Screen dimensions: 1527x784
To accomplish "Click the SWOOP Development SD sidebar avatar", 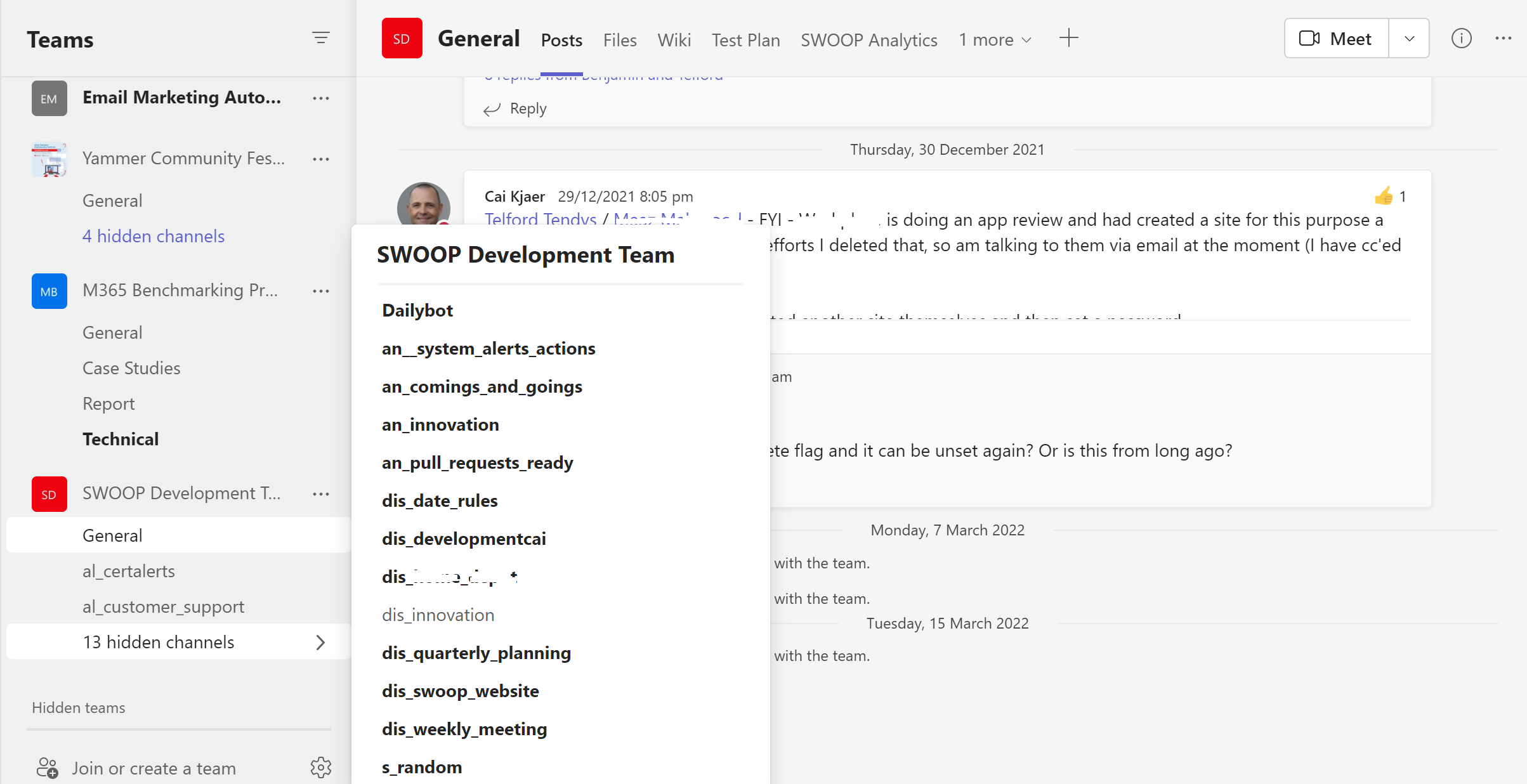I will [x=49, y=494].
